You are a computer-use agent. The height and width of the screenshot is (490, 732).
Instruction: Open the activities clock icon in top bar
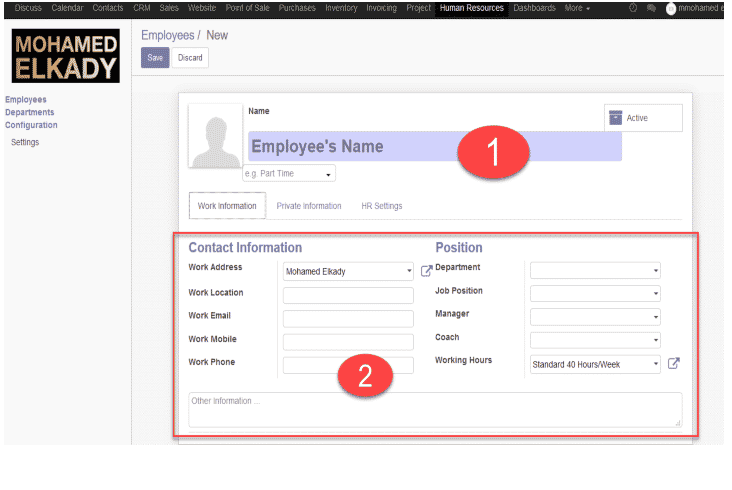point(633,8)
